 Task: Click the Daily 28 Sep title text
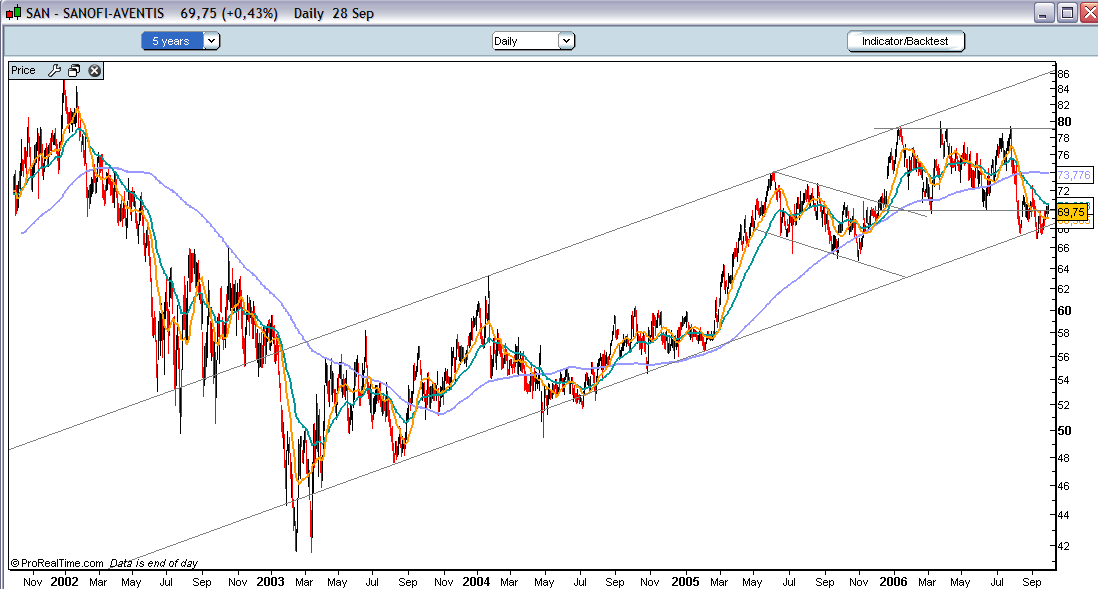pos(334,13)
